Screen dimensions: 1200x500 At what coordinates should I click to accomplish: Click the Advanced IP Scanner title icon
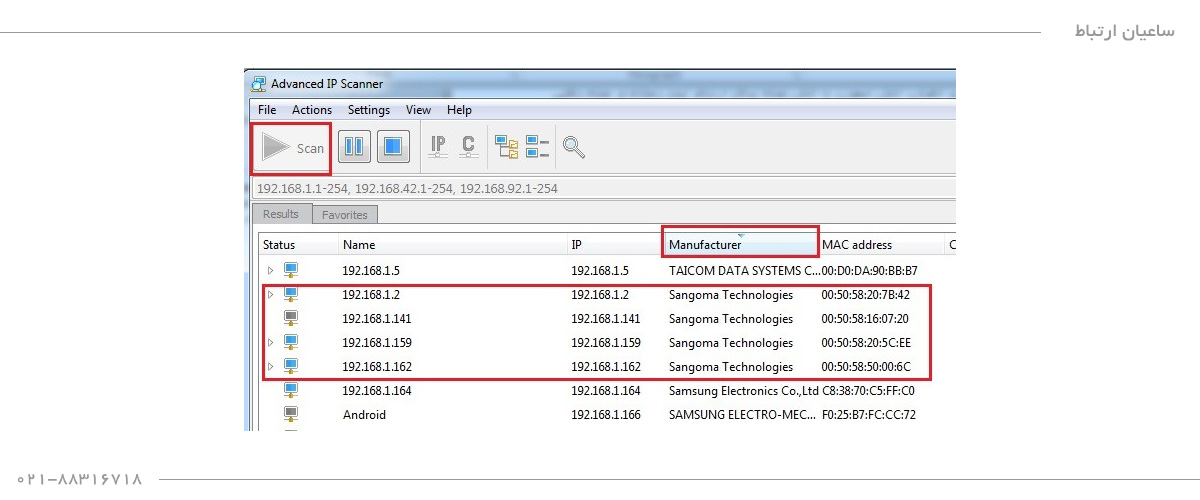[259, 84]
